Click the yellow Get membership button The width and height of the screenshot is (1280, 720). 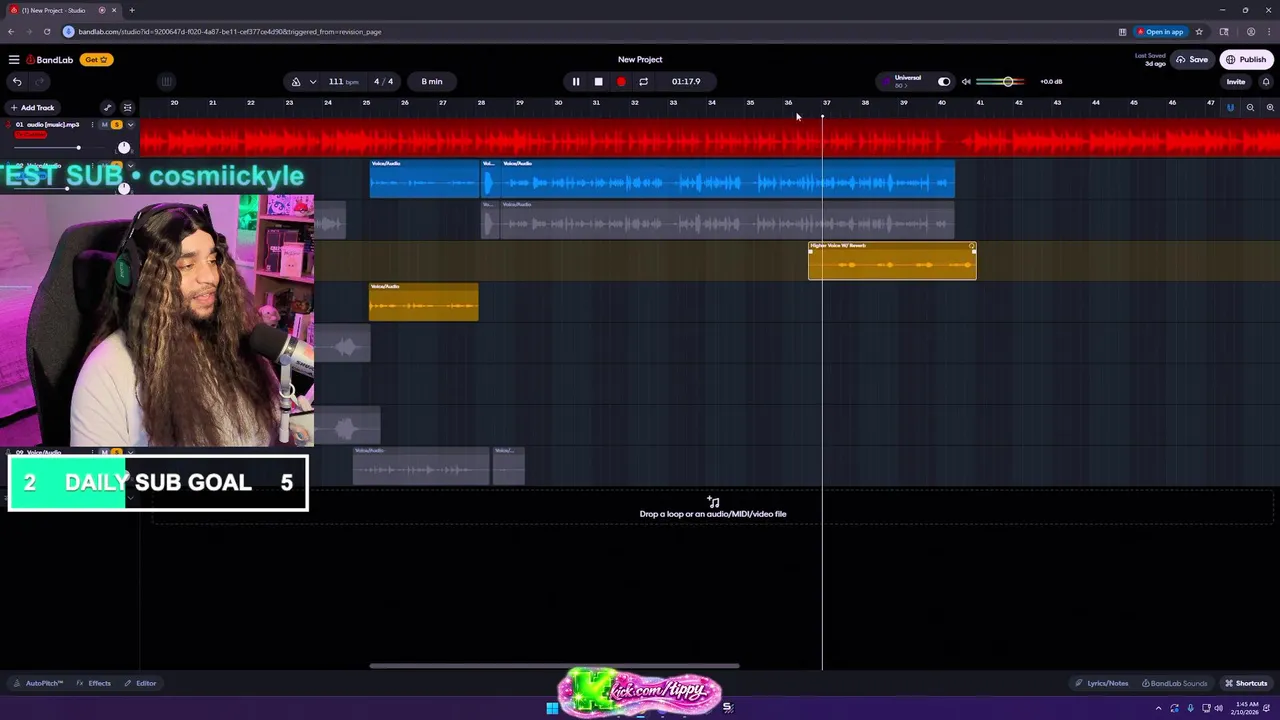(95, 60)
